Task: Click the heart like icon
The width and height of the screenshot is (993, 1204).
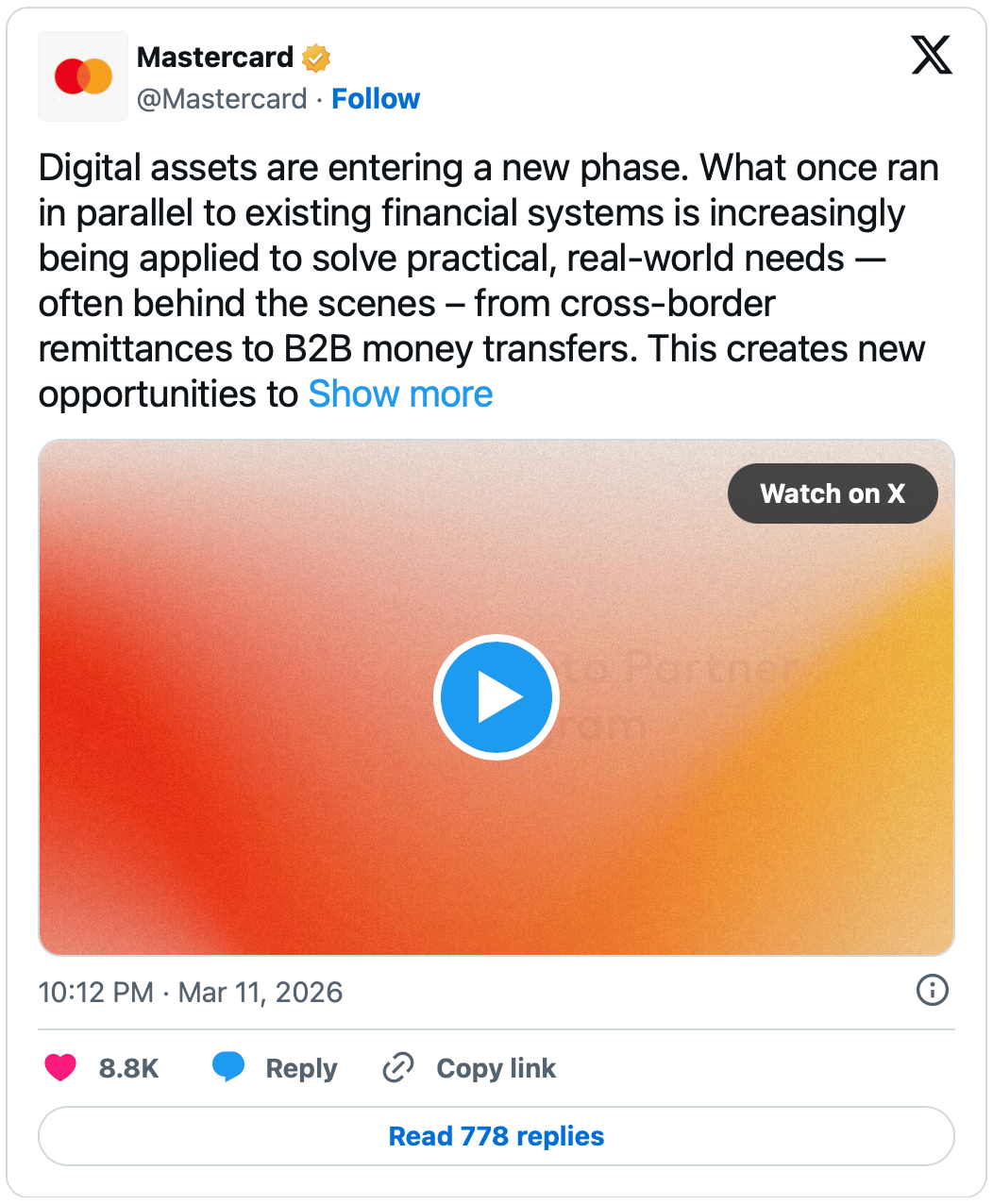Action: tap(60, 1067)
